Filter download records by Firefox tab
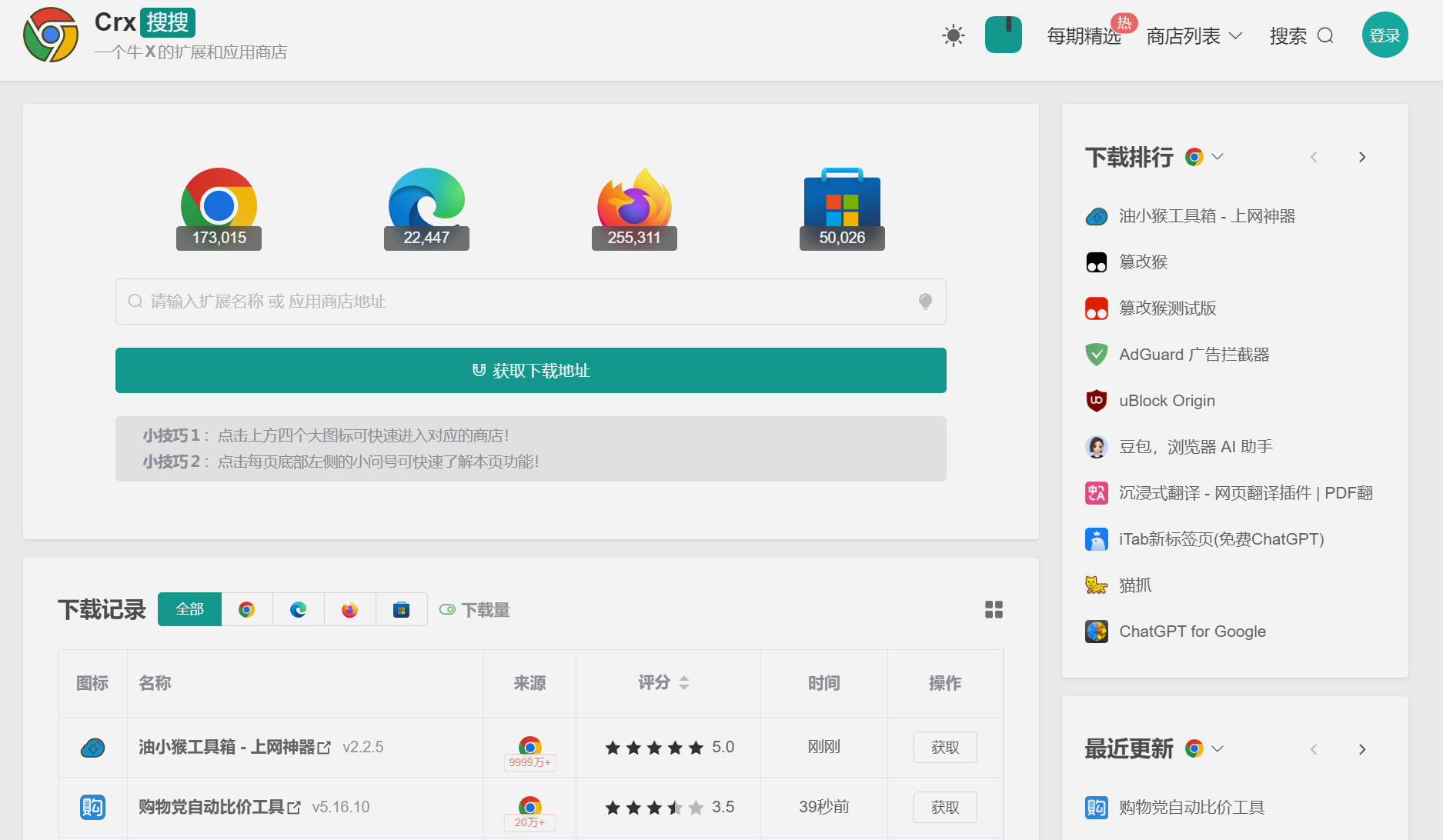 point(350,609)
